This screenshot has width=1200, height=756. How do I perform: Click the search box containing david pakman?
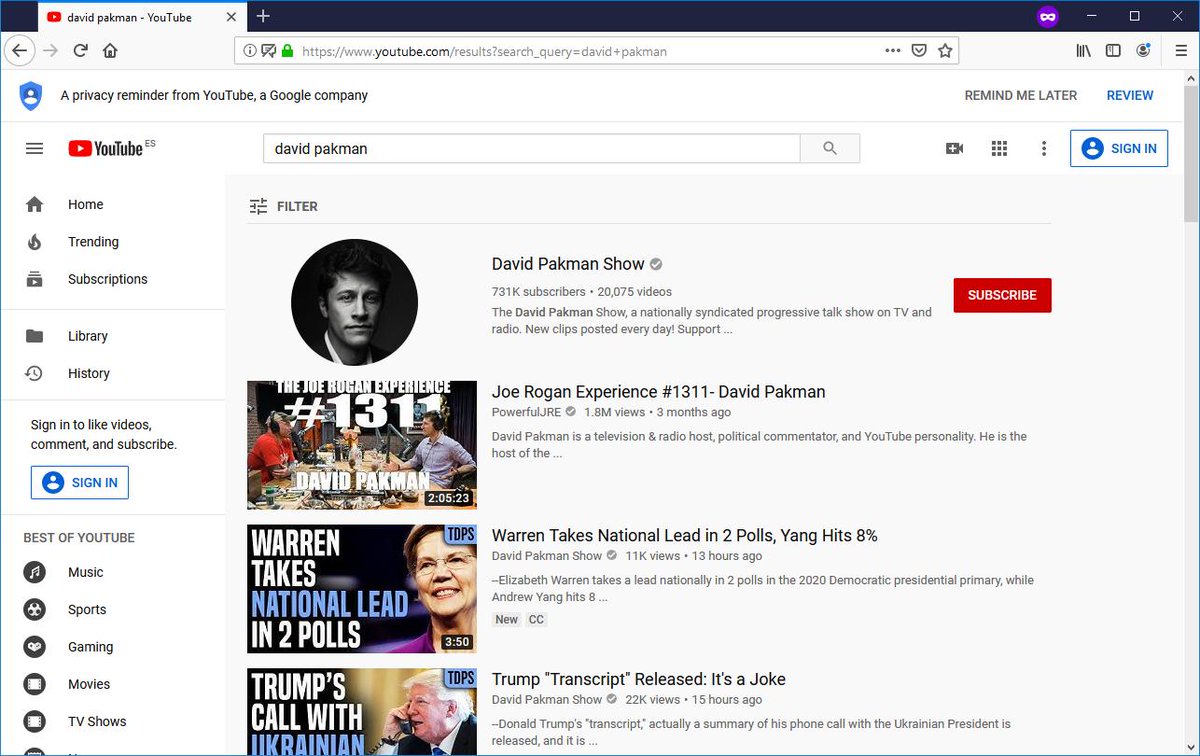[x=532, y=148]
